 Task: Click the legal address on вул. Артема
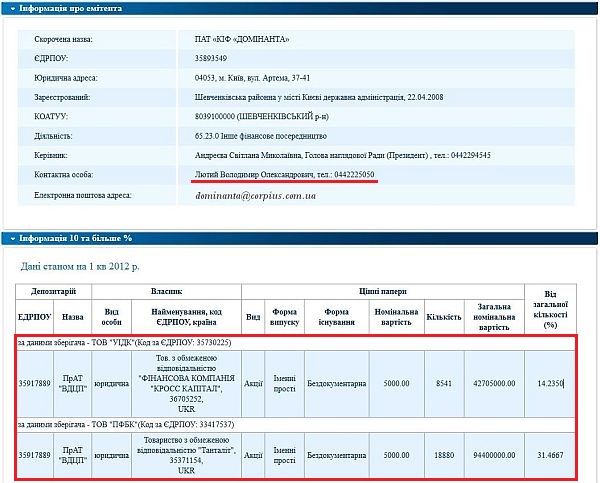[254, 78]
